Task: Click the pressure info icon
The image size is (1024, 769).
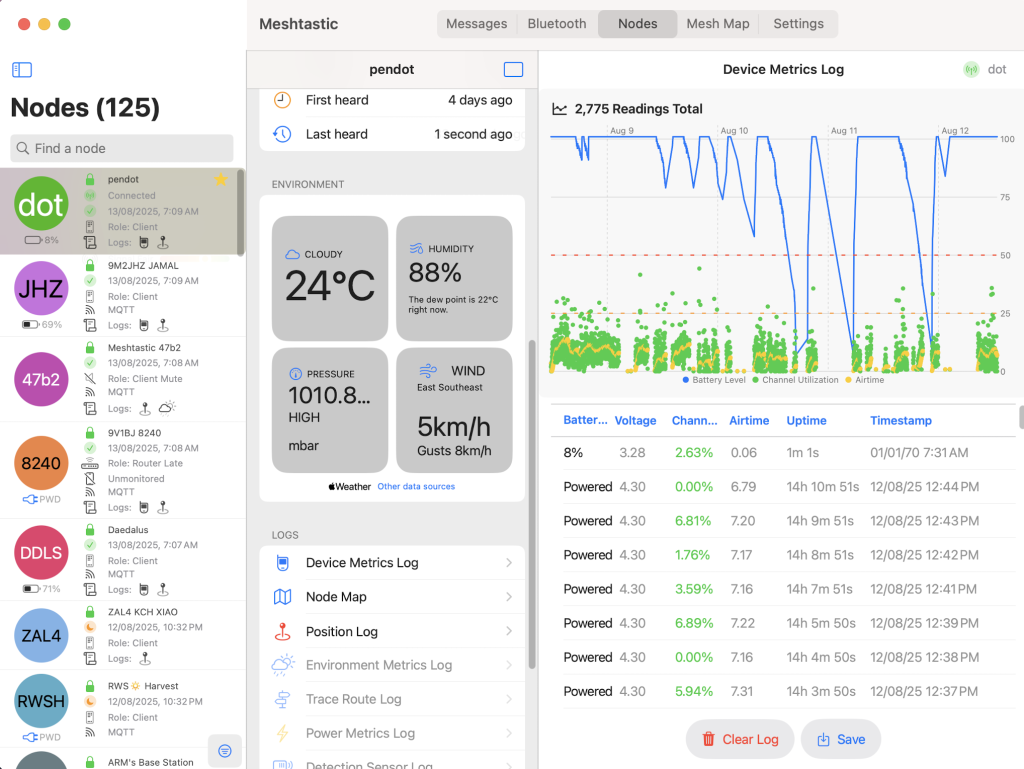Action: (x=295, y=374)
